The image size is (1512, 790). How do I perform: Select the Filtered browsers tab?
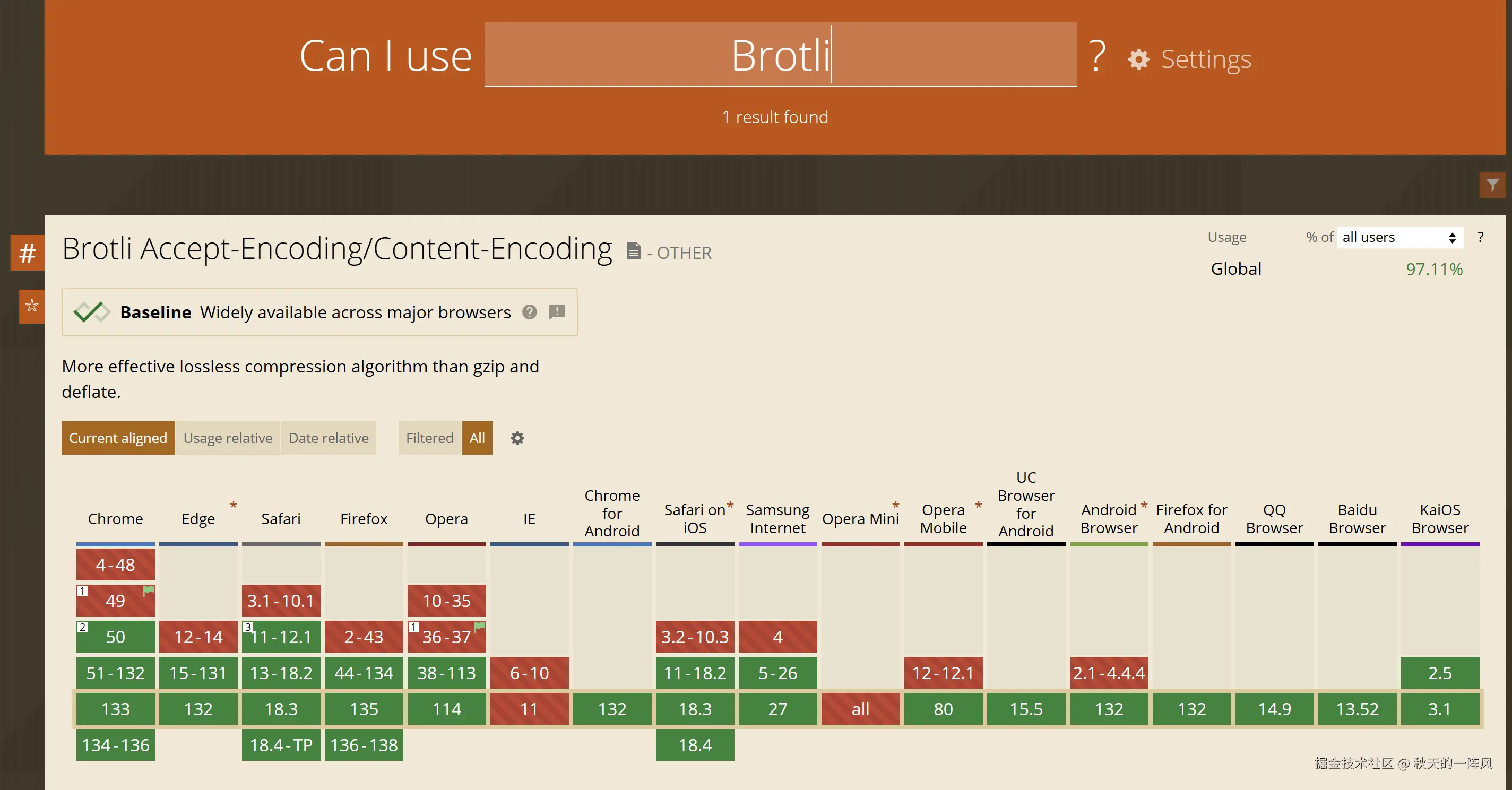point(430,438)
